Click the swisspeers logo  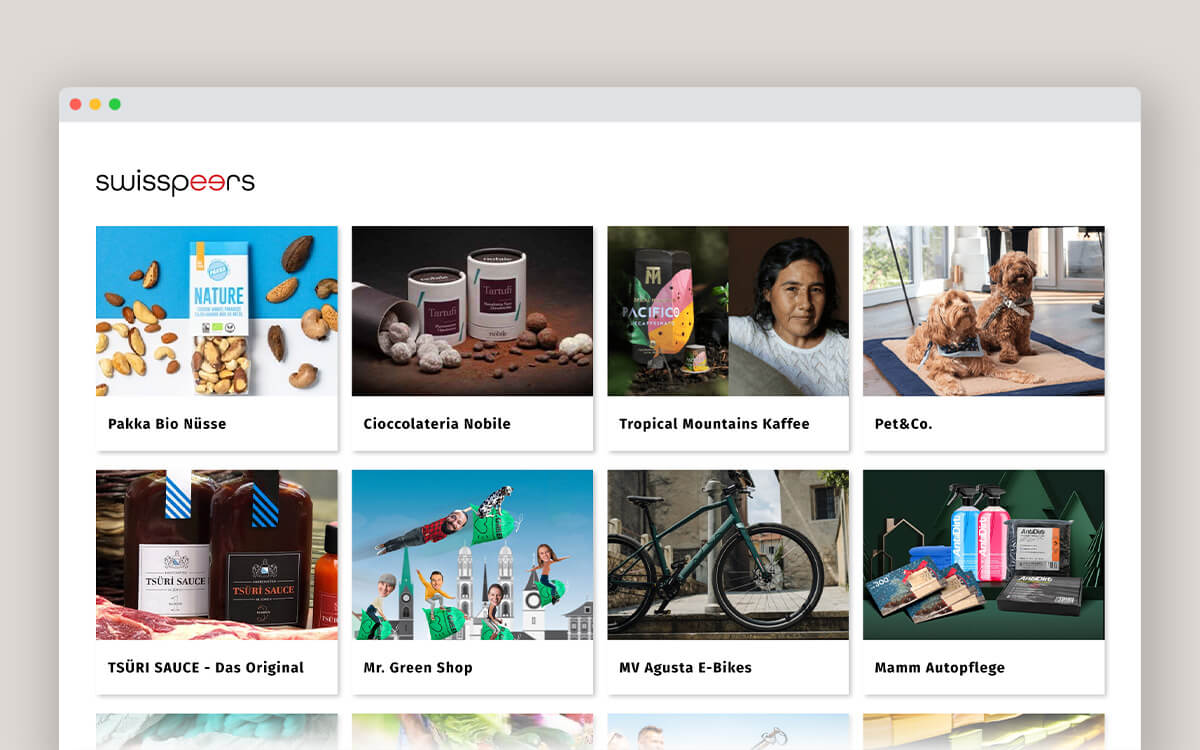click(x=175, y=183)
